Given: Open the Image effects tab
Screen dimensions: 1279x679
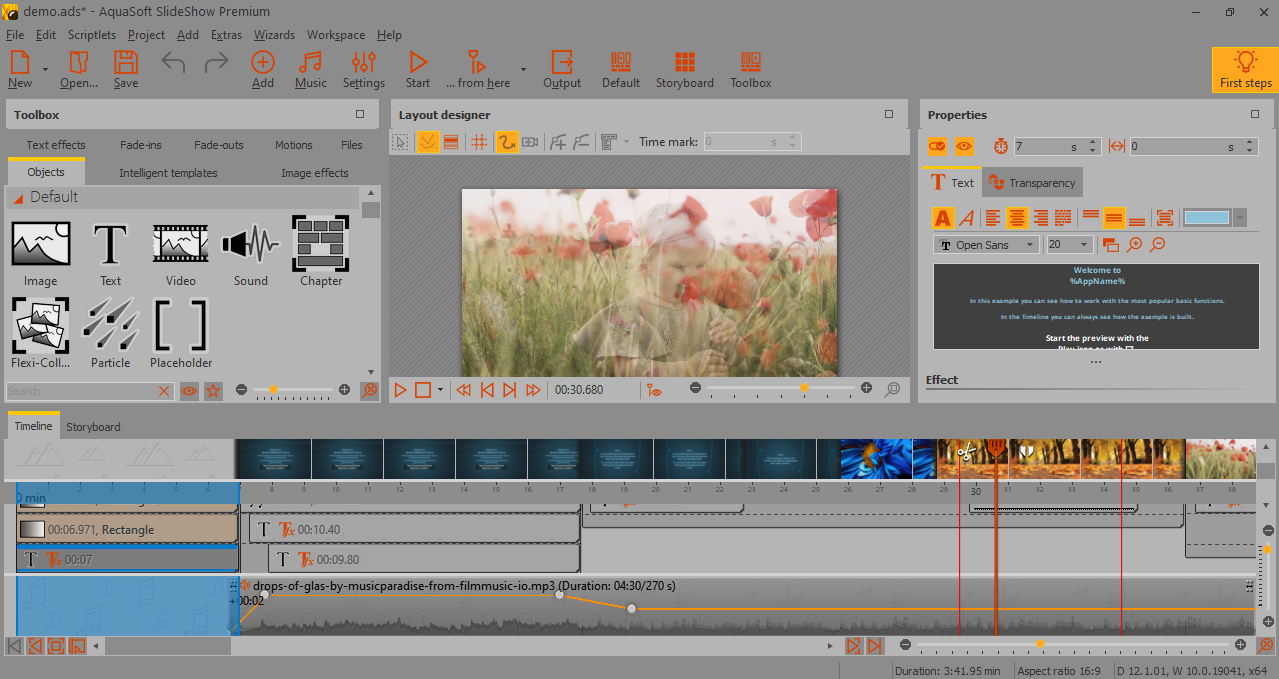Looking at the screenshot, I should click(315, 173).
